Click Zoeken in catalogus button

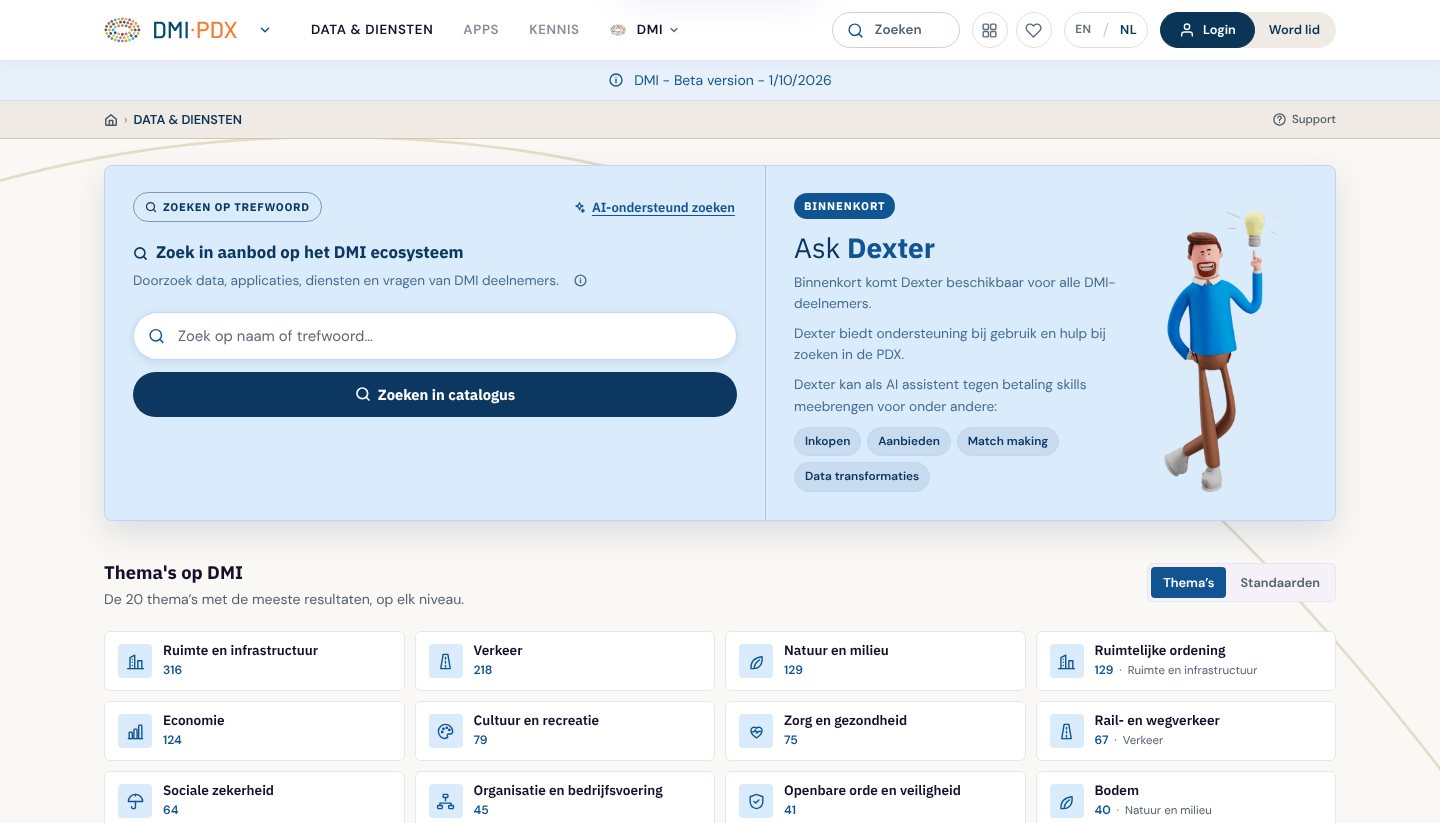point(435,395)
